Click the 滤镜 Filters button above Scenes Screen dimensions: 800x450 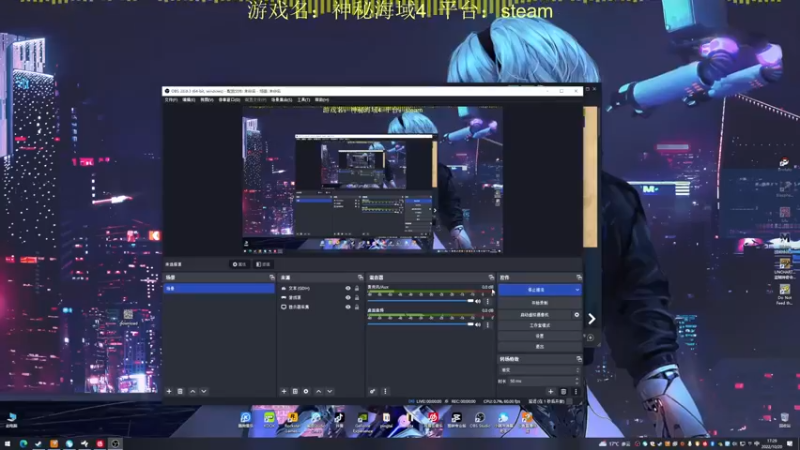pos(263,264)
